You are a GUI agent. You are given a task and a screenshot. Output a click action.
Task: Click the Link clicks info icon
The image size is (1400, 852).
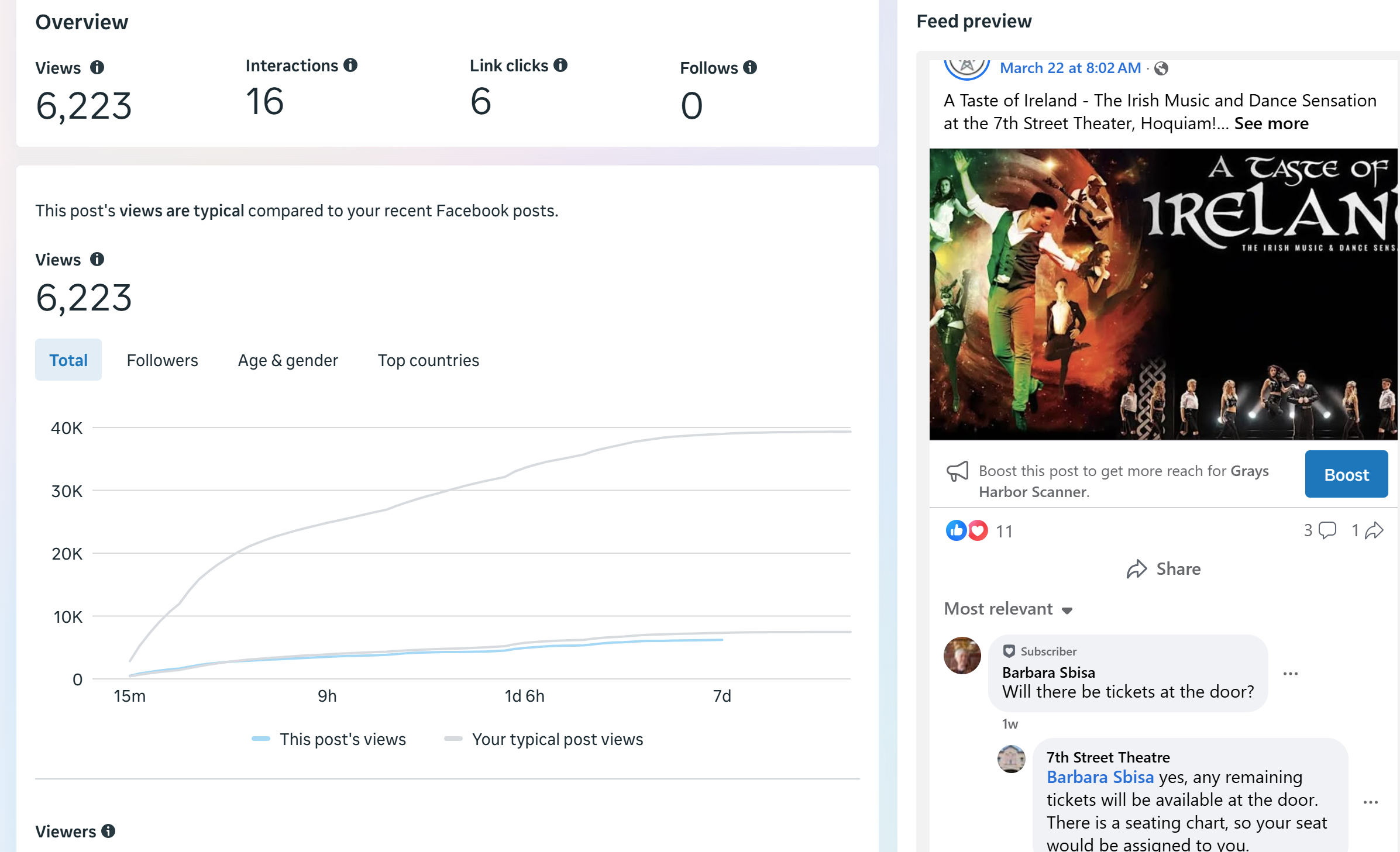tap(560, 65)
